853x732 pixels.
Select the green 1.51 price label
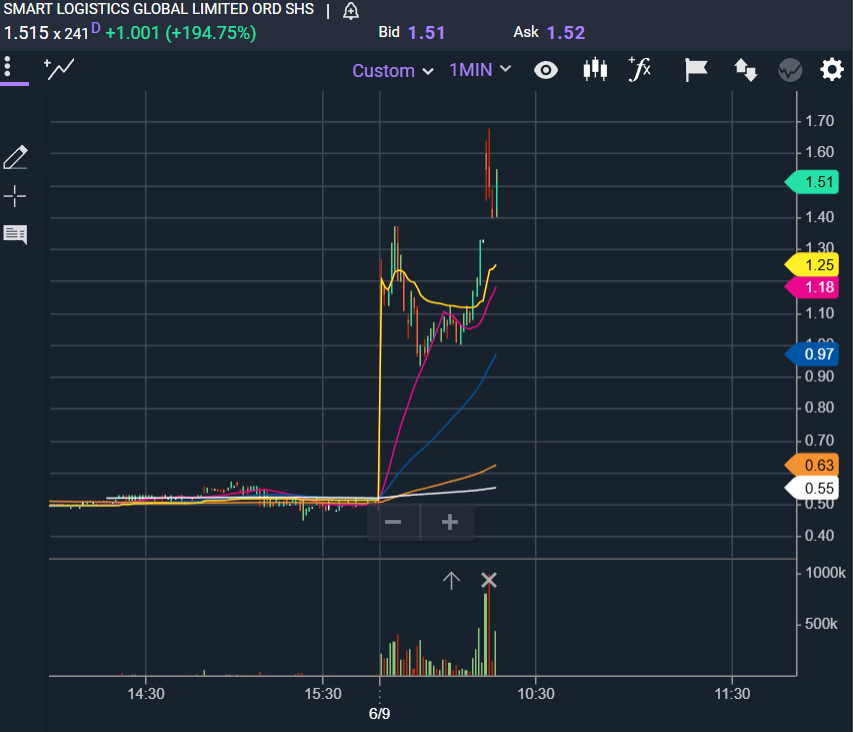tap(812, 182)
